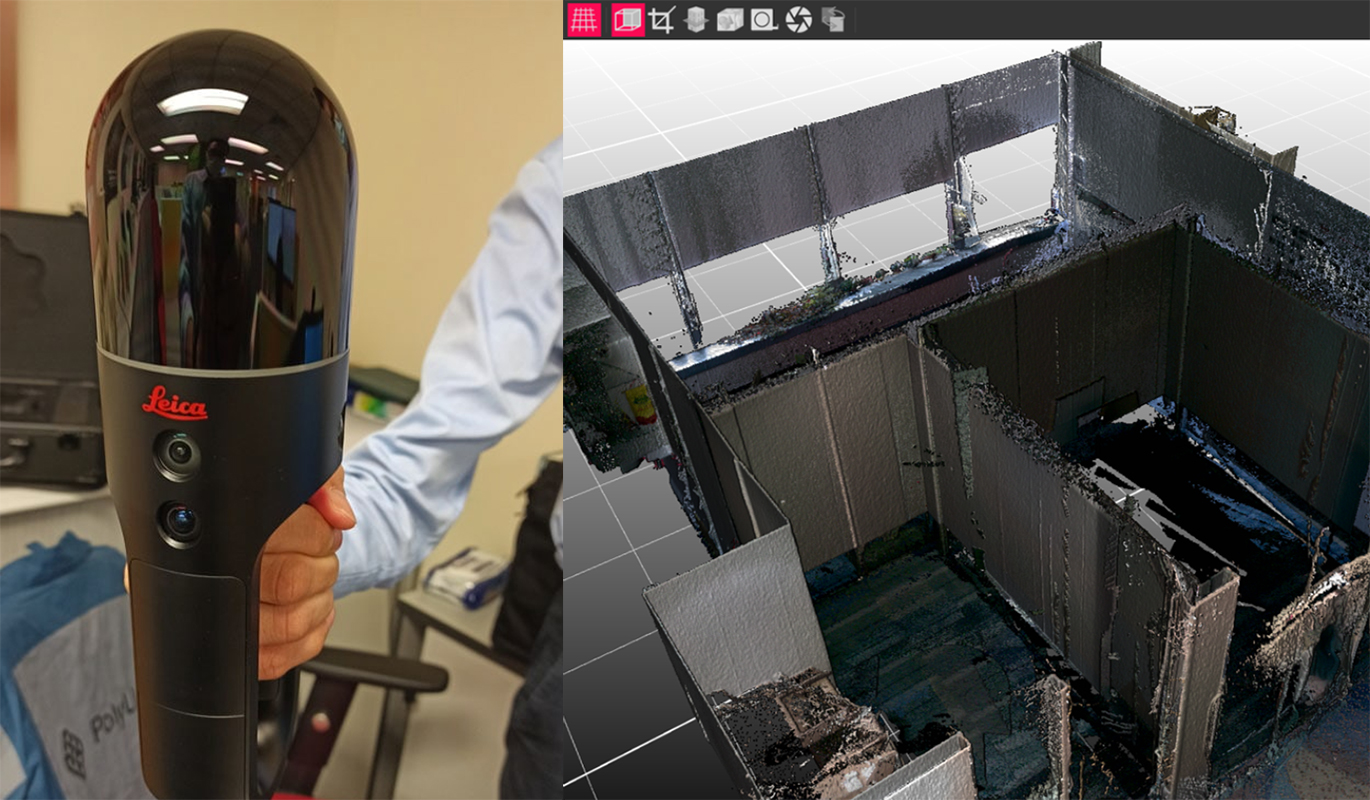This screenshot has height=800, width=1370.
Task: Activate the horizontal slice plane tool
Action: [696, 19]
